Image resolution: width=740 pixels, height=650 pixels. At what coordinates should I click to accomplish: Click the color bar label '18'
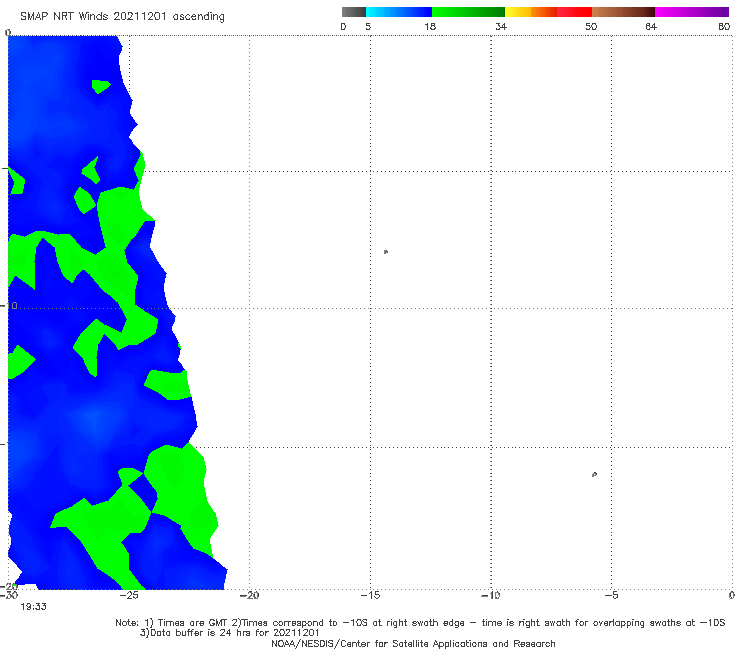click(x=430, y=27)
